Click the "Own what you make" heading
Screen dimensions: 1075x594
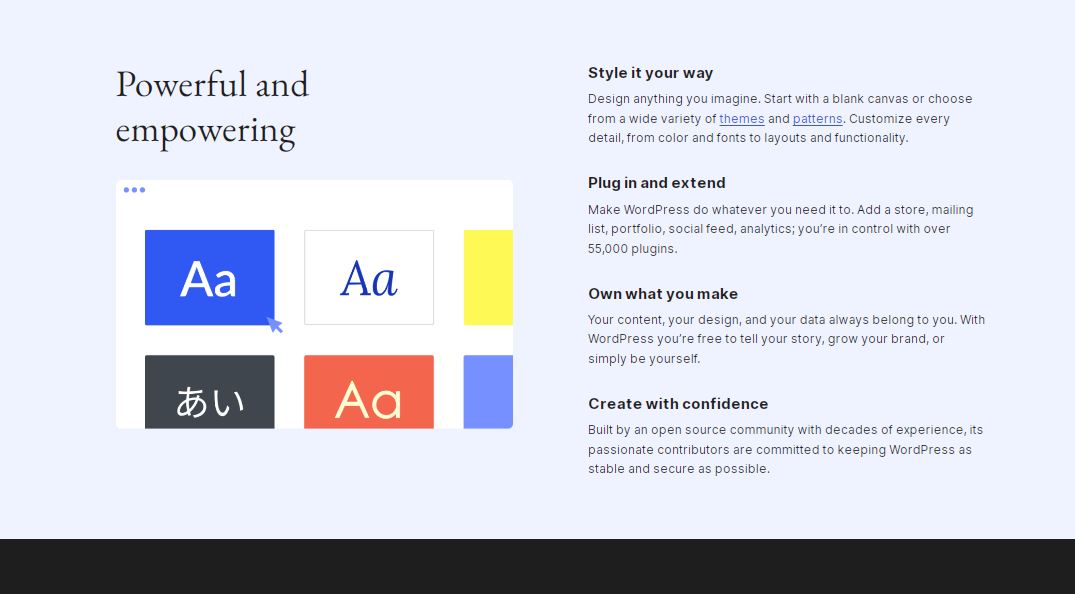(x=662, y=294)
